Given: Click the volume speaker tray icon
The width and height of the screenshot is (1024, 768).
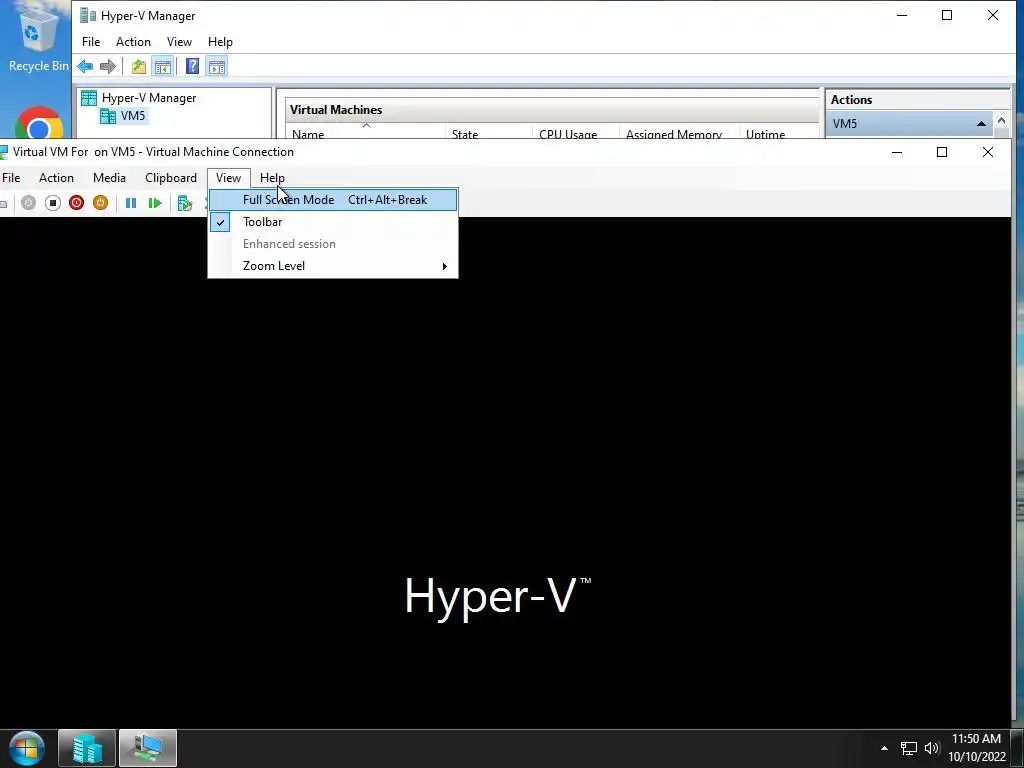Looking at the screenshot, I should 932,748.
